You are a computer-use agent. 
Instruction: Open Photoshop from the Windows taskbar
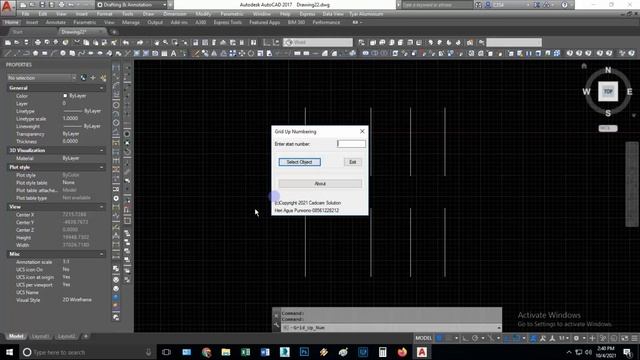[x=304, y=352]
